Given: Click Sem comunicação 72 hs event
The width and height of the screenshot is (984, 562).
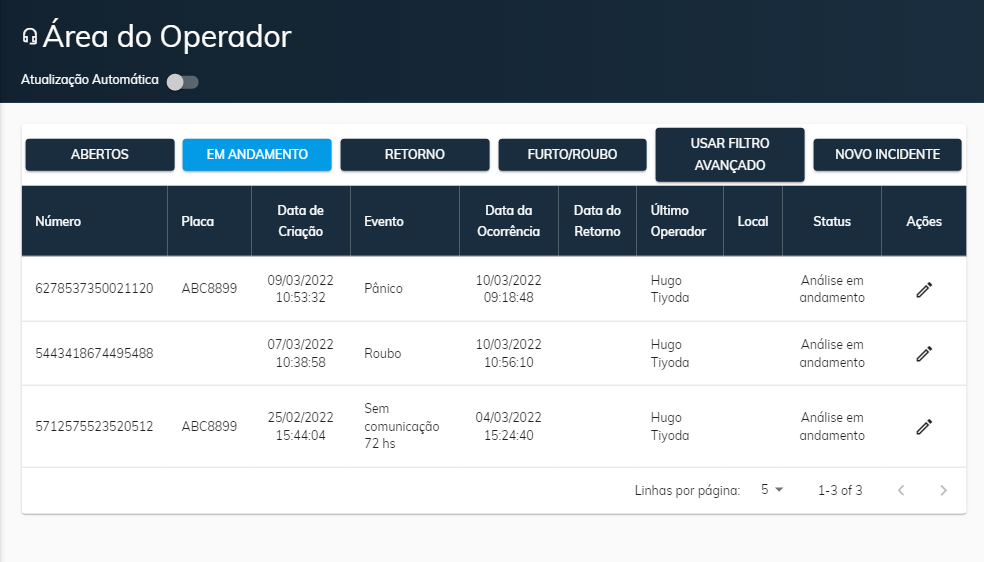Looking at the screenshot, I should pos(402,426).
